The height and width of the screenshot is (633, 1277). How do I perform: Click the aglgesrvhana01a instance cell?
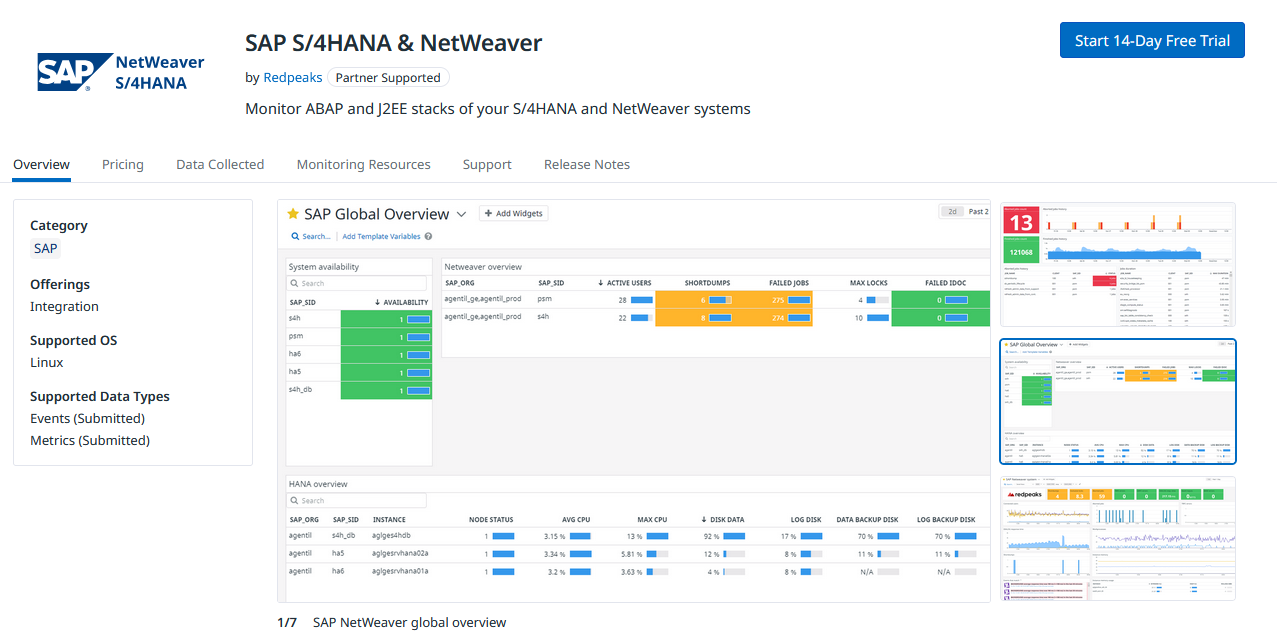(400, 572)
